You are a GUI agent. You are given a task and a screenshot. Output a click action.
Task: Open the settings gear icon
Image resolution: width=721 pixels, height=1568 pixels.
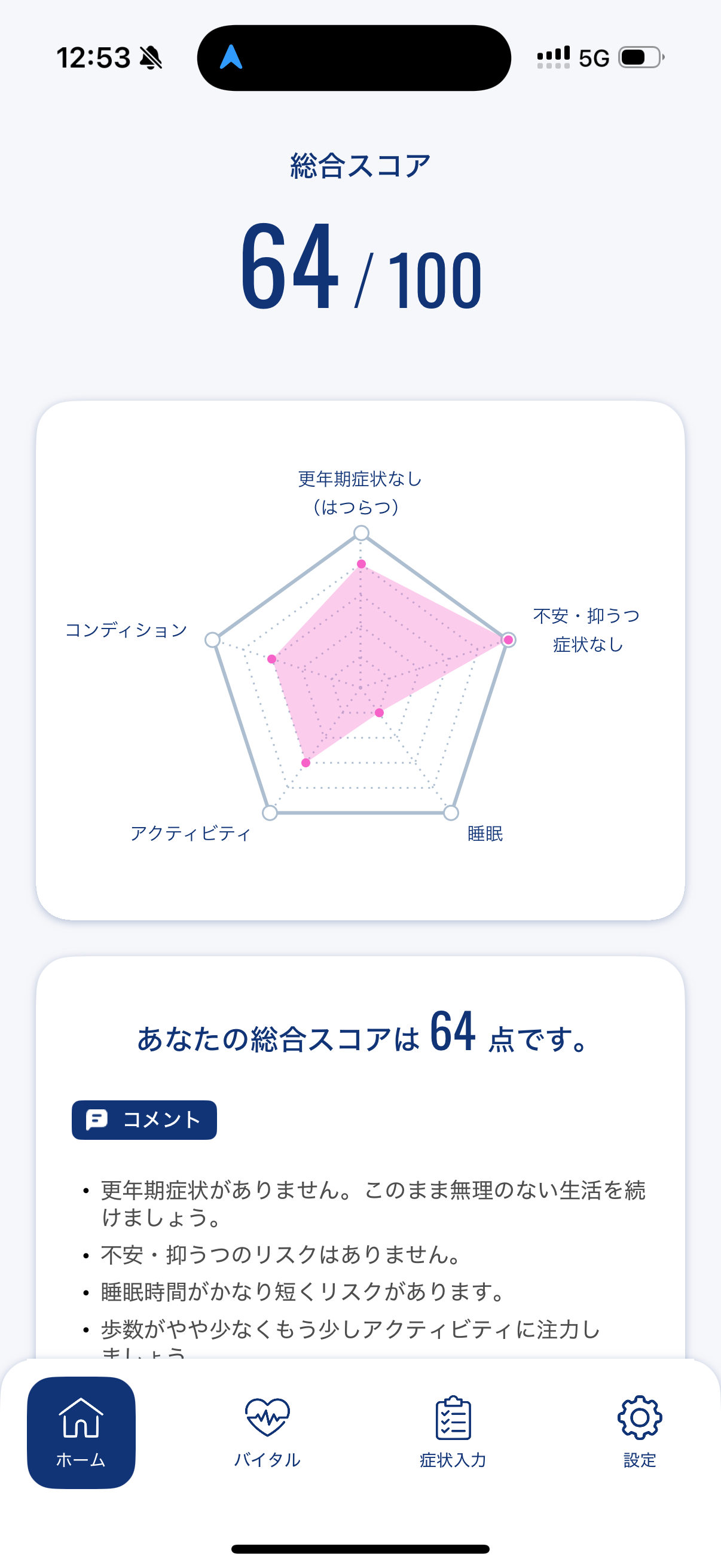pos(640,1417)
